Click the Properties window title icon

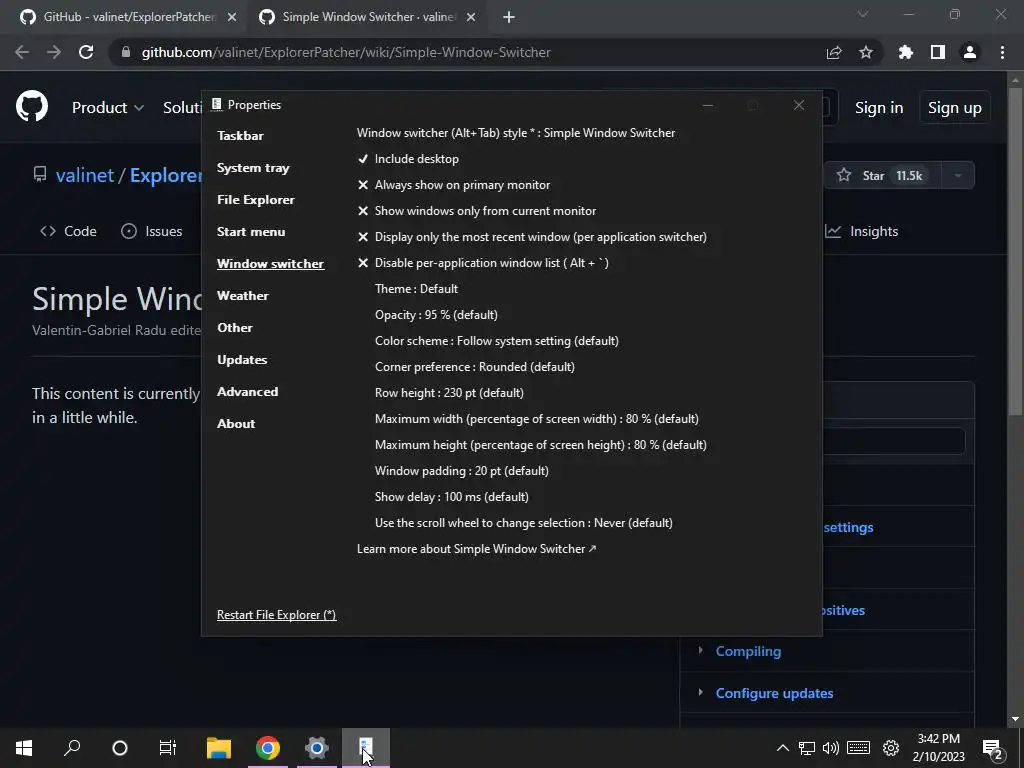216,104
